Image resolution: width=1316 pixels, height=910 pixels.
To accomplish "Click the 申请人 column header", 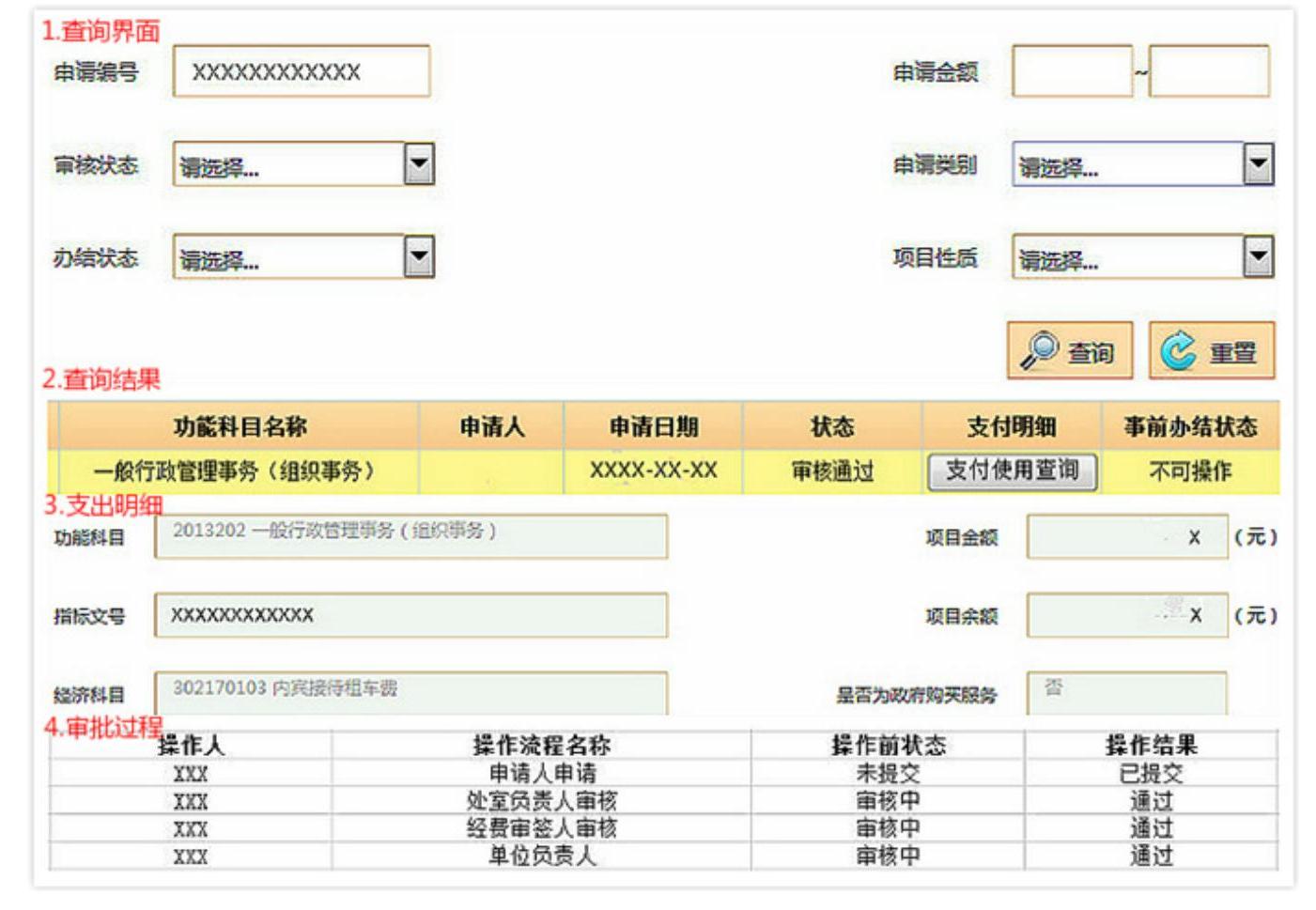I will pyautogui.click(x=491, y=427).
